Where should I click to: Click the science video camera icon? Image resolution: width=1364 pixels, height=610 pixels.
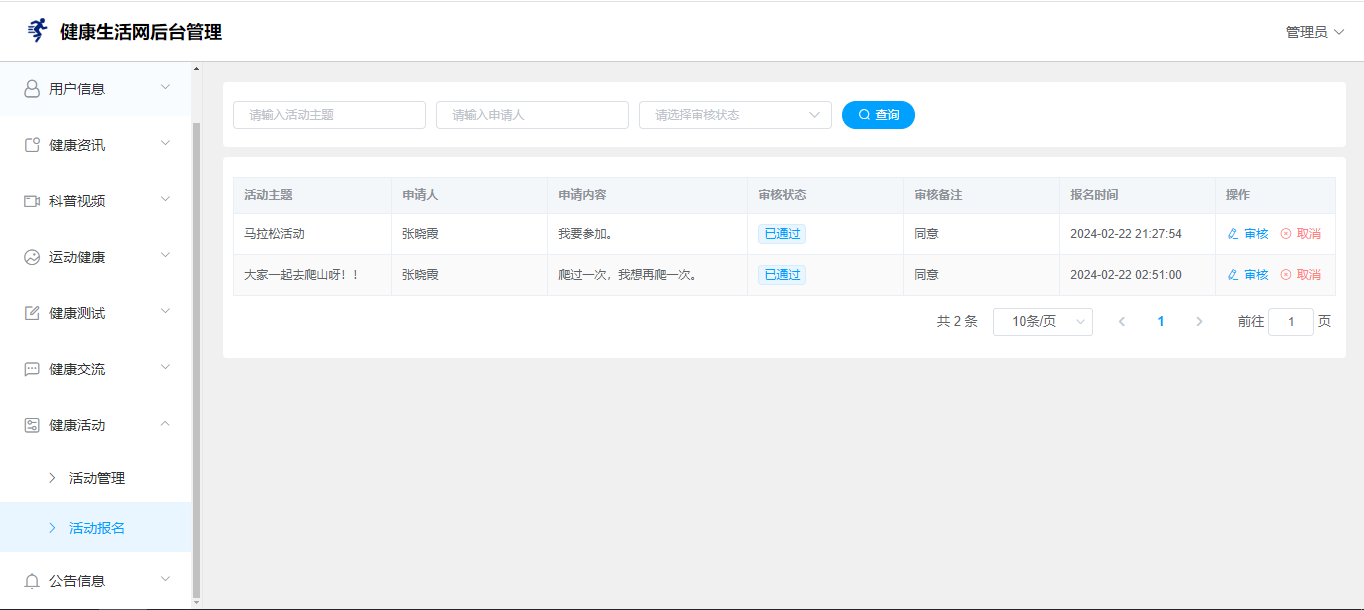(x=32, y=201)
